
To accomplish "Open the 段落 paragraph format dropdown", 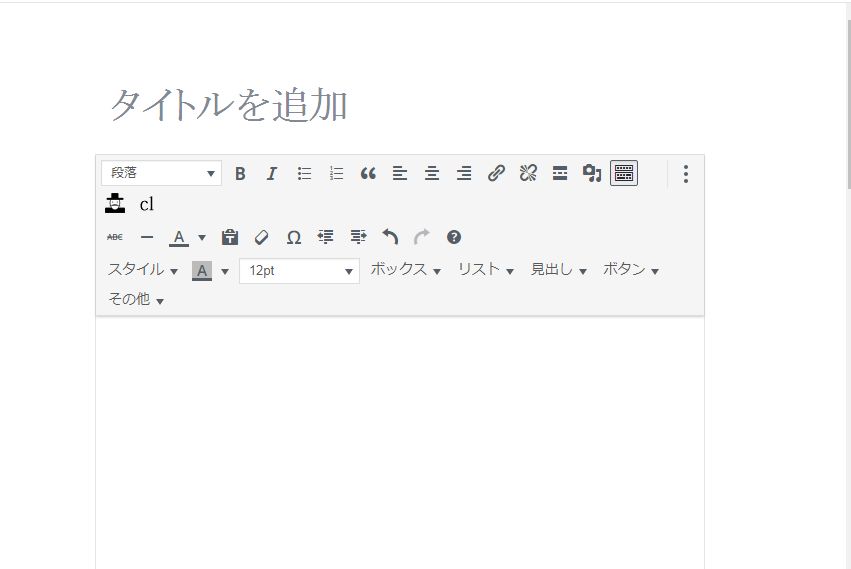I will (x=161, y=173).
